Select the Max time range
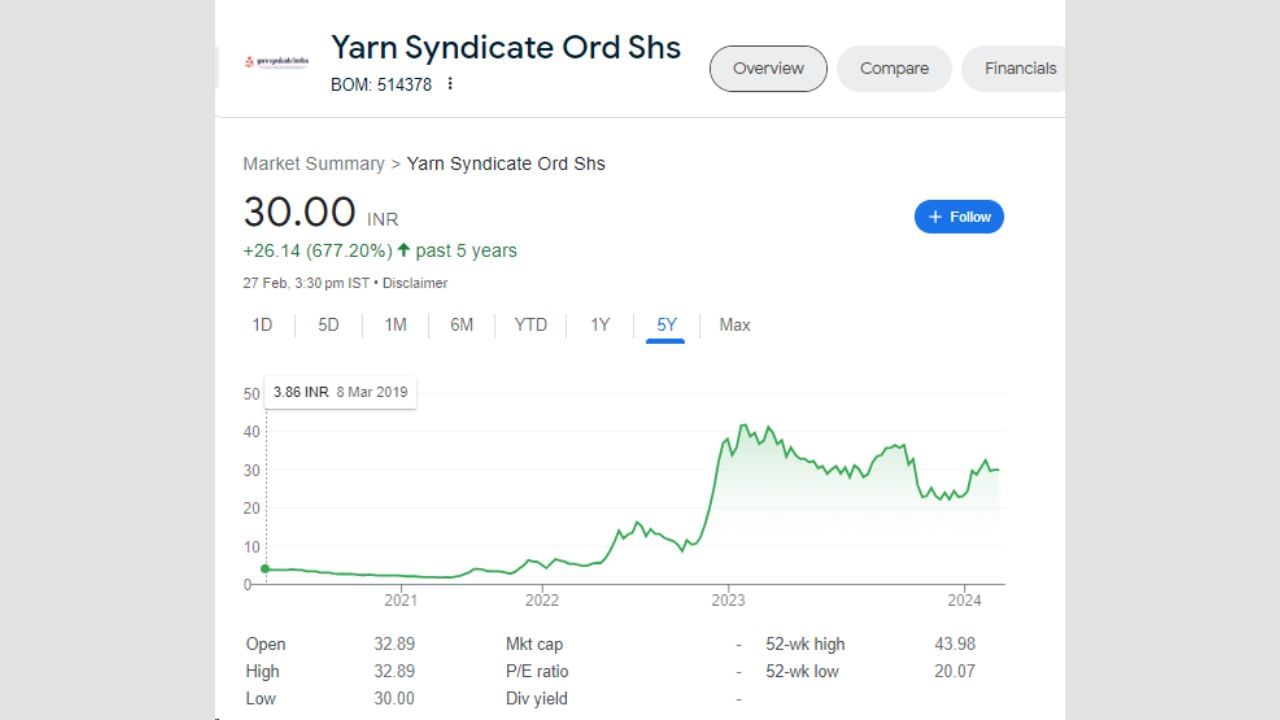The image size is (1280, 720). coord(734,325)
